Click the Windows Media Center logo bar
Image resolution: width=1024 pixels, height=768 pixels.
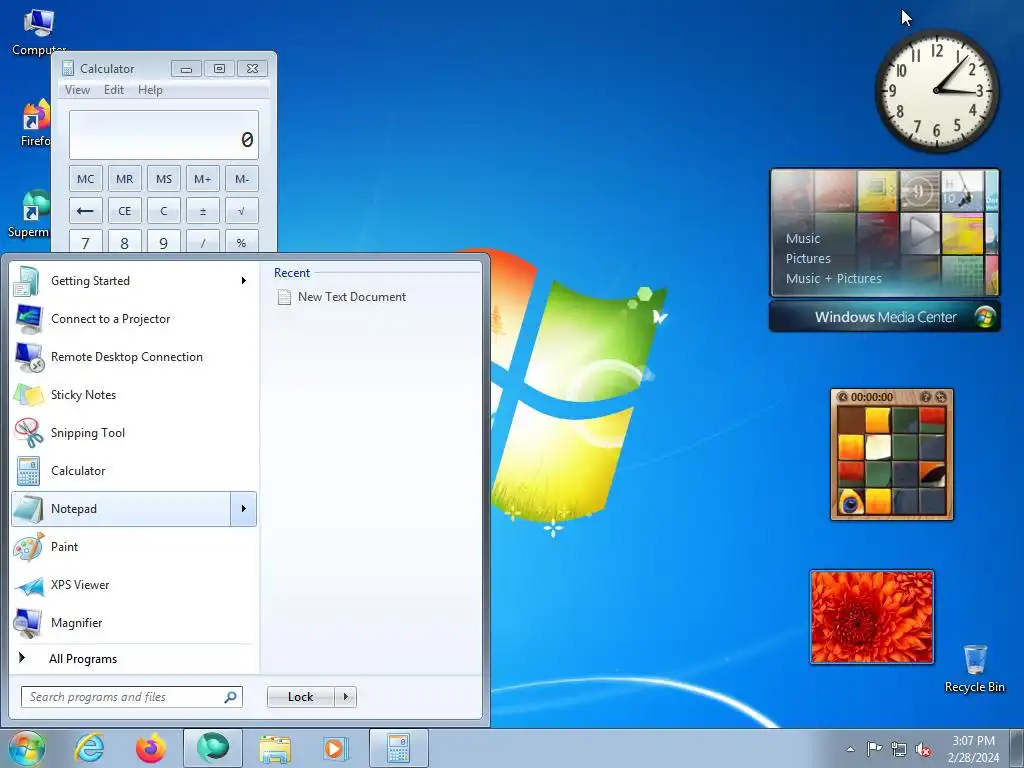point(885,317)
